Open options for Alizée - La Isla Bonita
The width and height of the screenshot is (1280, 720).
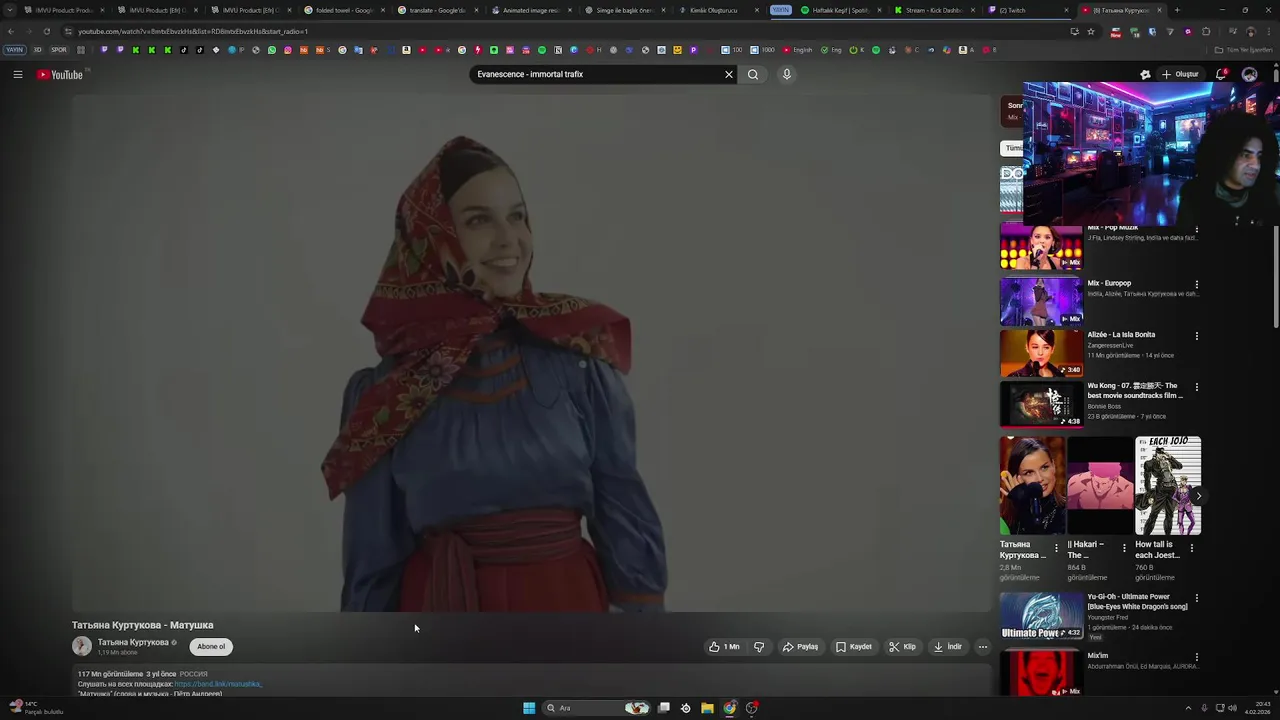click(x=1196, y=336)
